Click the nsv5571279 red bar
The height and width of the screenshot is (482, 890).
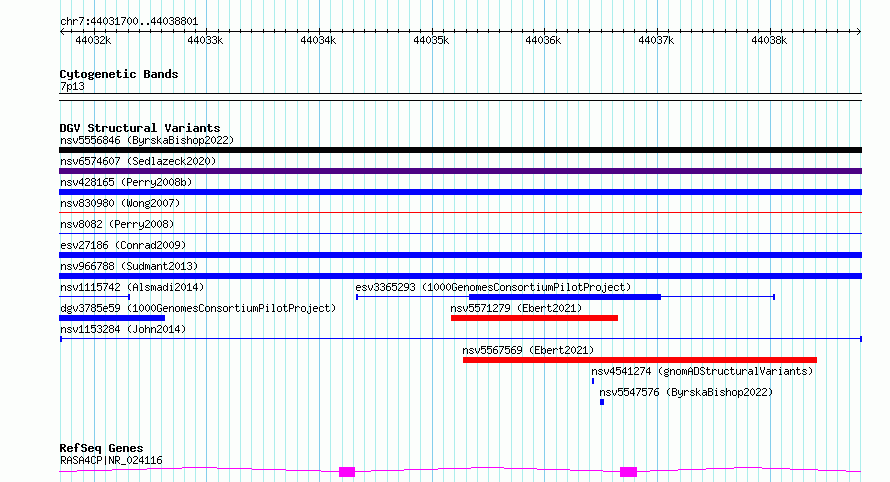pos(534,318)
